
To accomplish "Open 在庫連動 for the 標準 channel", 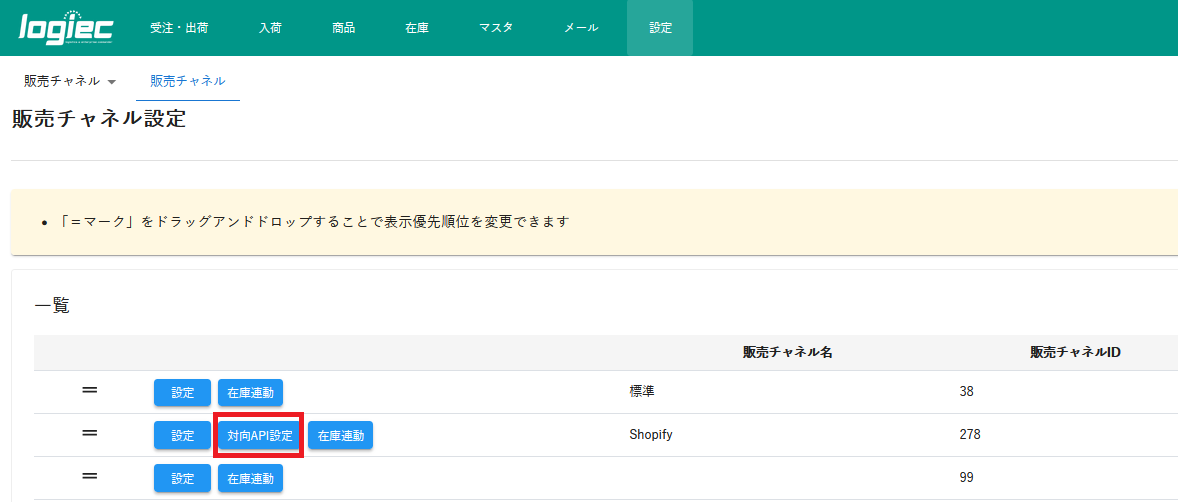I will click(x=250, y=393).
